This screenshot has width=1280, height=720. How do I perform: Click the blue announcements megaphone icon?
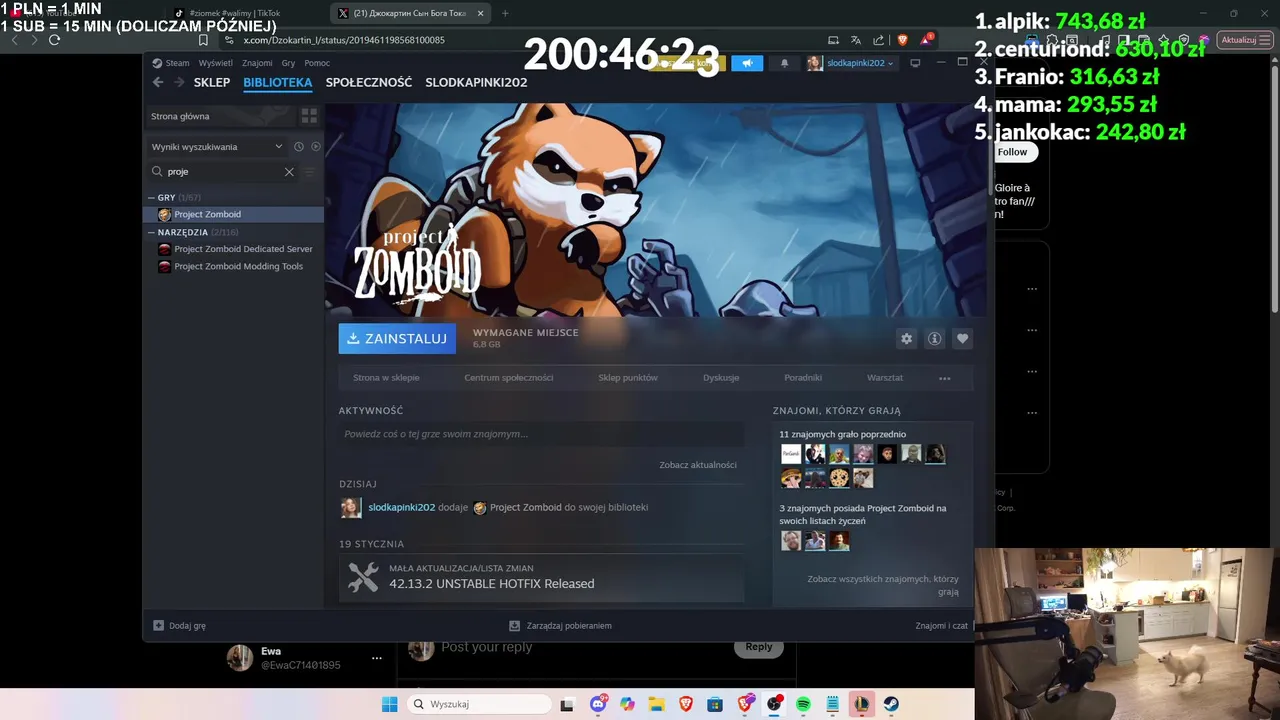point(747,63)
